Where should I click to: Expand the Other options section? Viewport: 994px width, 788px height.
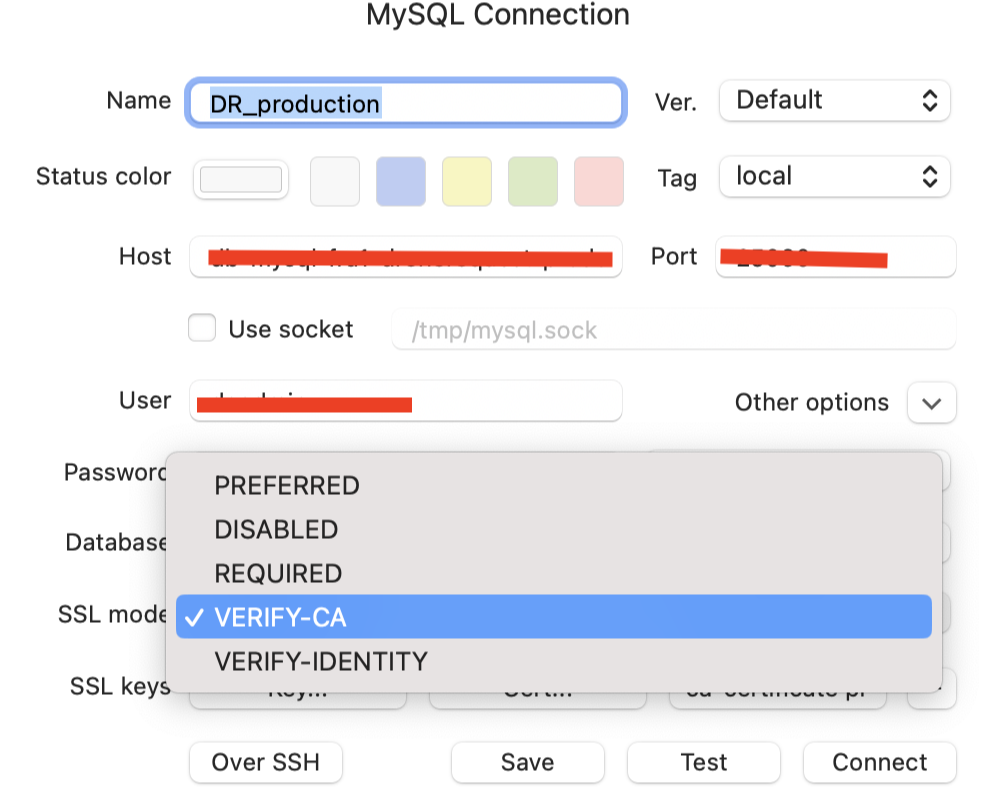(x=931, y=403)
